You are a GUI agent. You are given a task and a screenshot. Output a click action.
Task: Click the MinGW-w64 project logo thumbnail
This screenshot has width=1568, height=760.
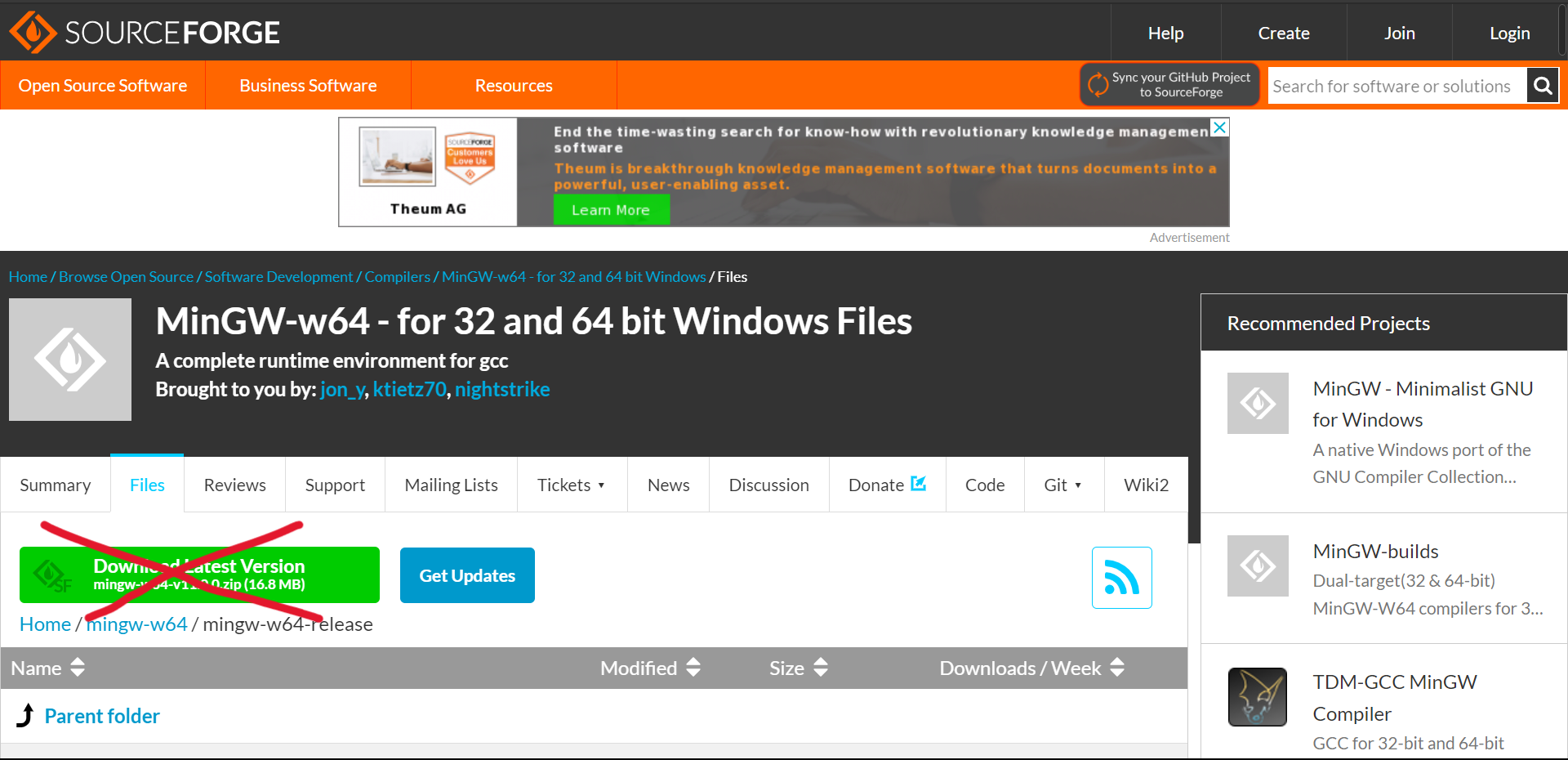(70, 360)
